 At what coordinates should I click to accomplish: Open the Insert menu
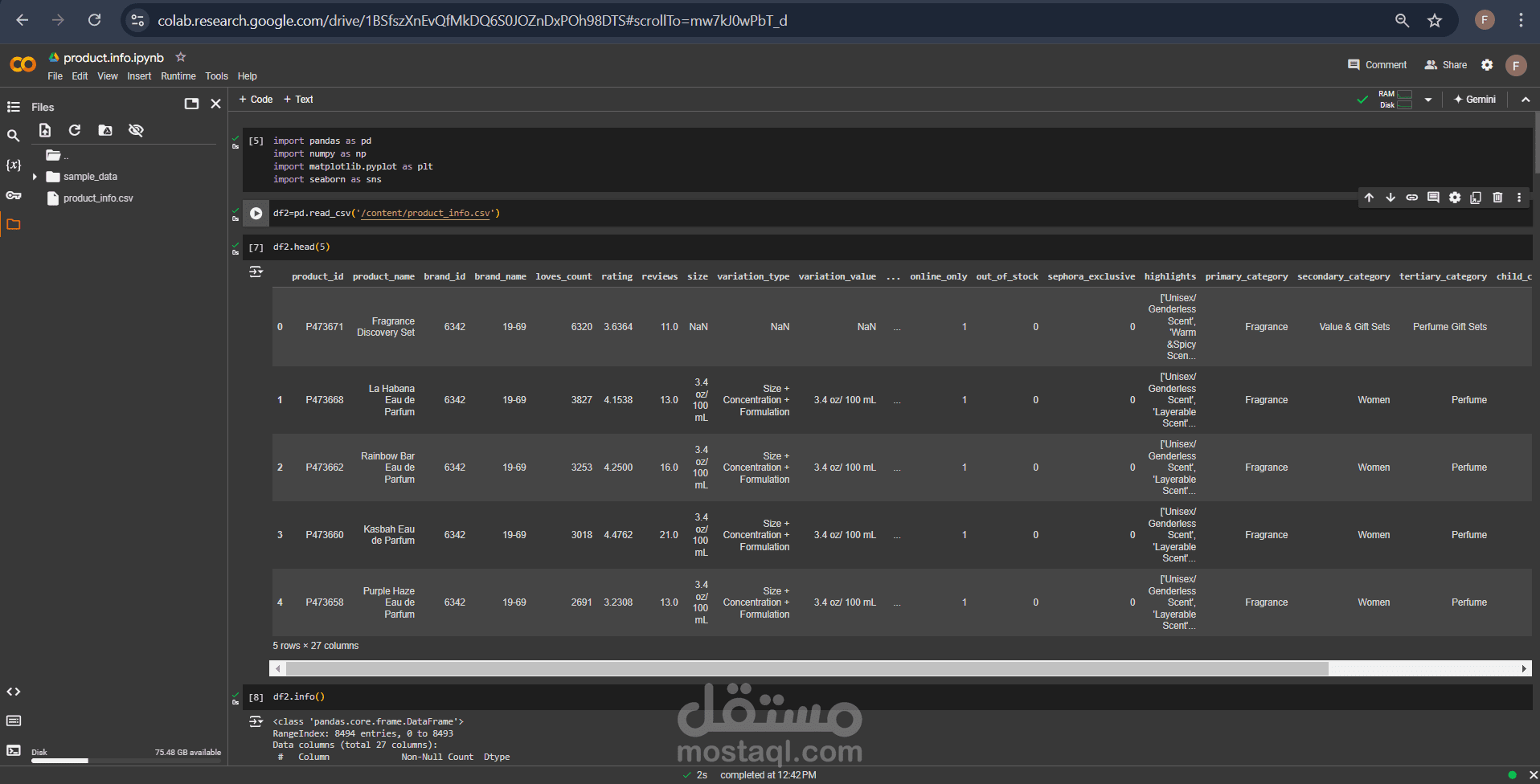point(139,76)
